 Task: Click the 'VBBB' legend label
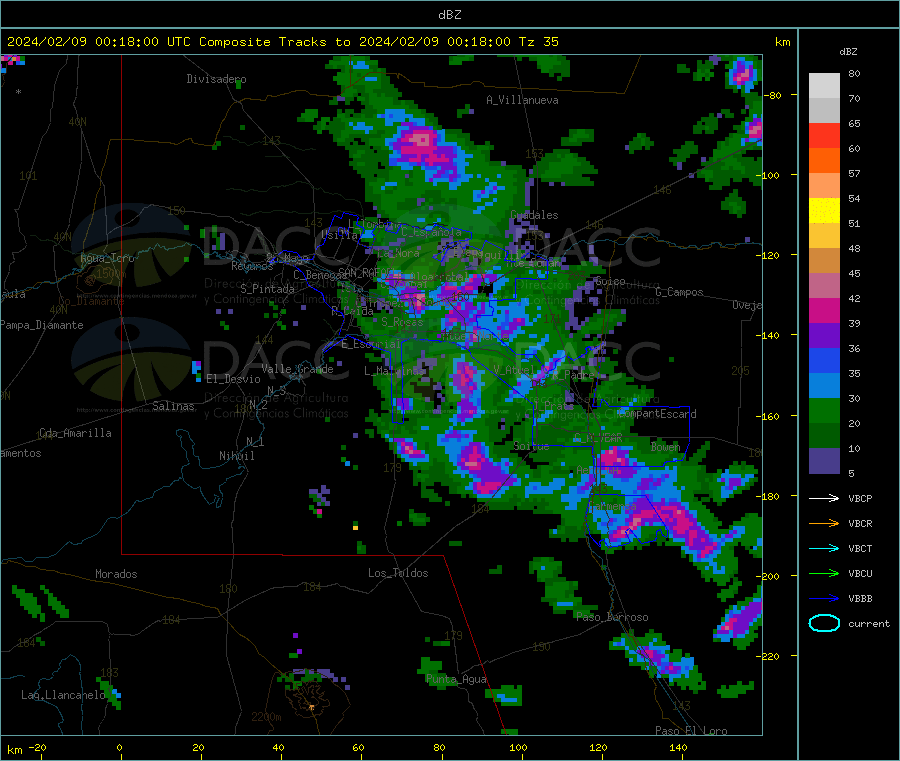(x=860, y=598)
